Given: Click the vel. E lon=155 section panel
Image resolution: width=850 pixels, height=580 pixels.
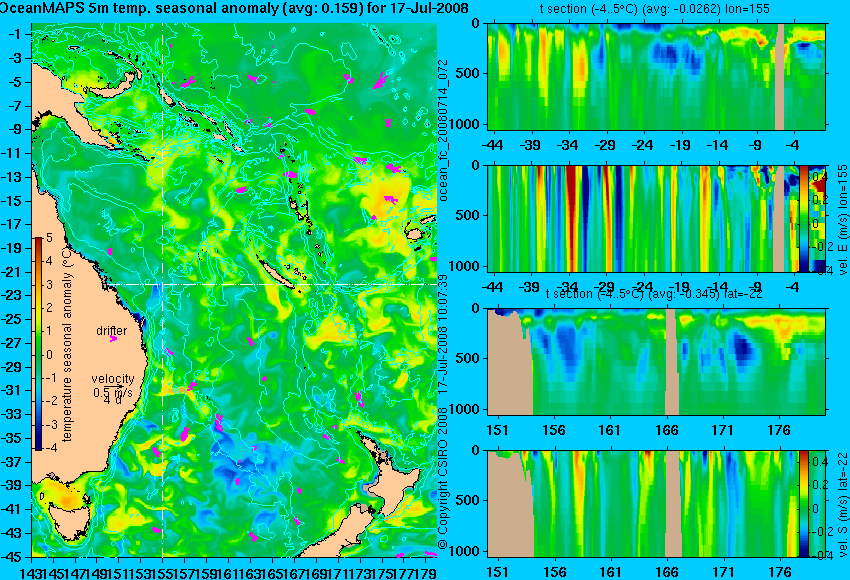Looking at the screenshot, I should [x=643, y=218].
